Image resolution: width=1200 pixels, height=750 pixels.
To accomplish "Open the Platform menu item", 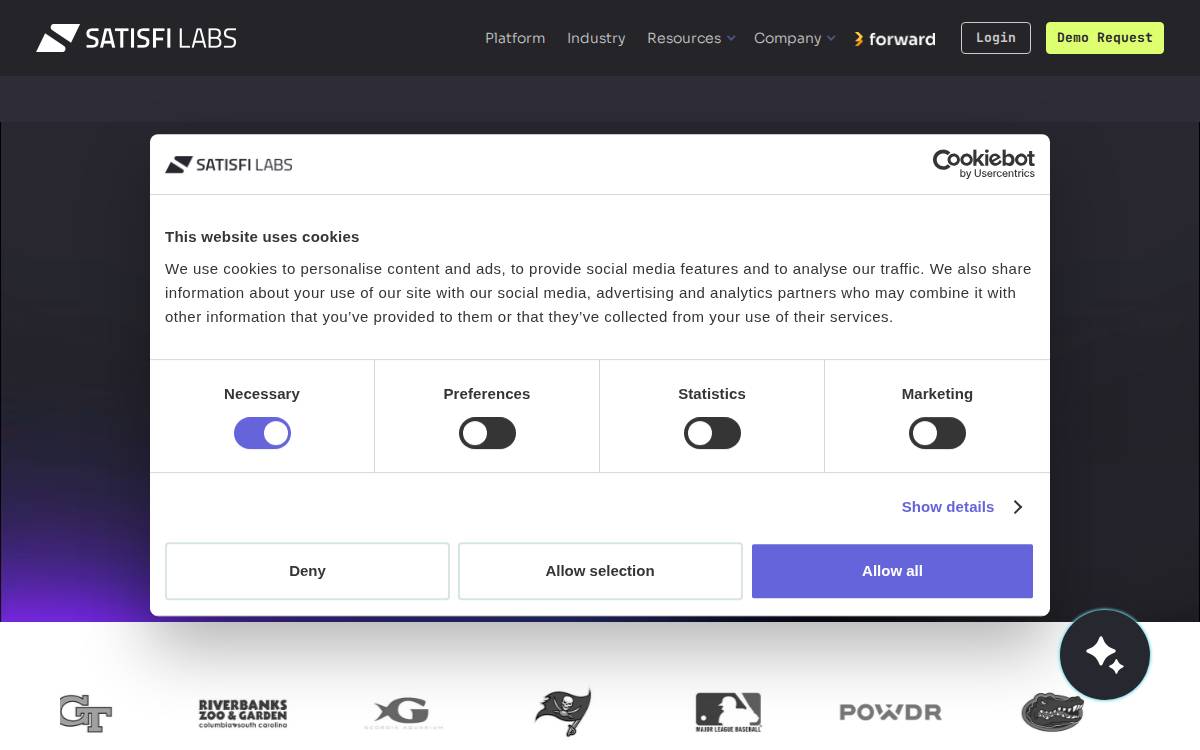I will tap(515, 38).
